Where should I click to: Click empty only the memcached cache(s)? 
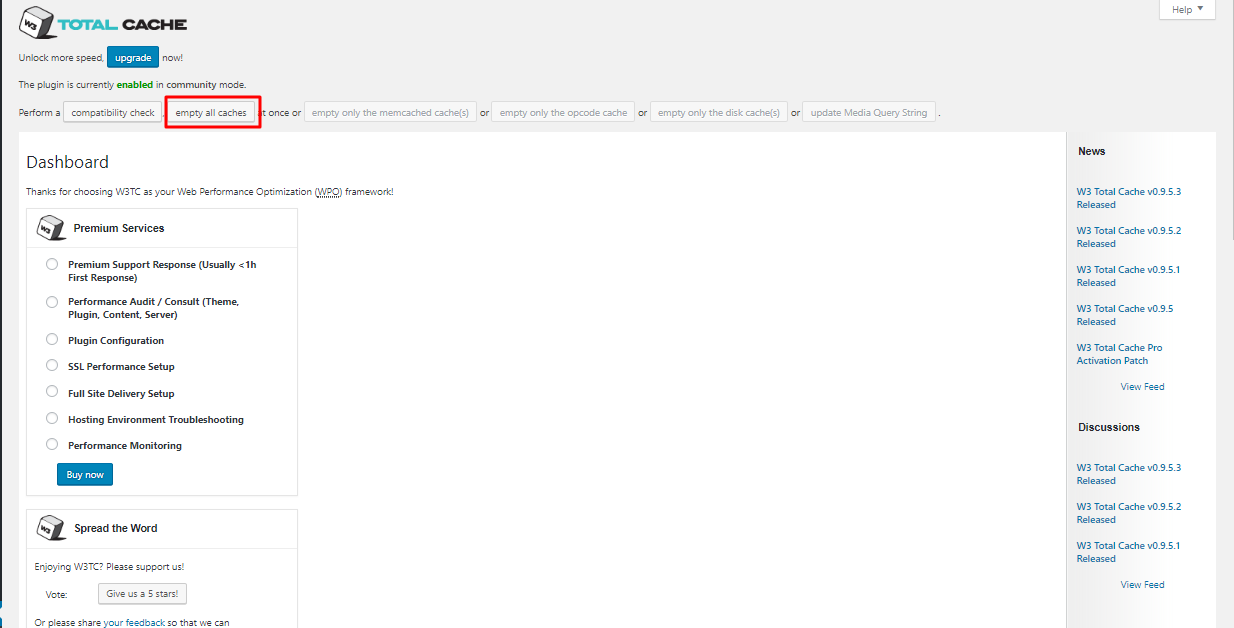click(390, 113)
